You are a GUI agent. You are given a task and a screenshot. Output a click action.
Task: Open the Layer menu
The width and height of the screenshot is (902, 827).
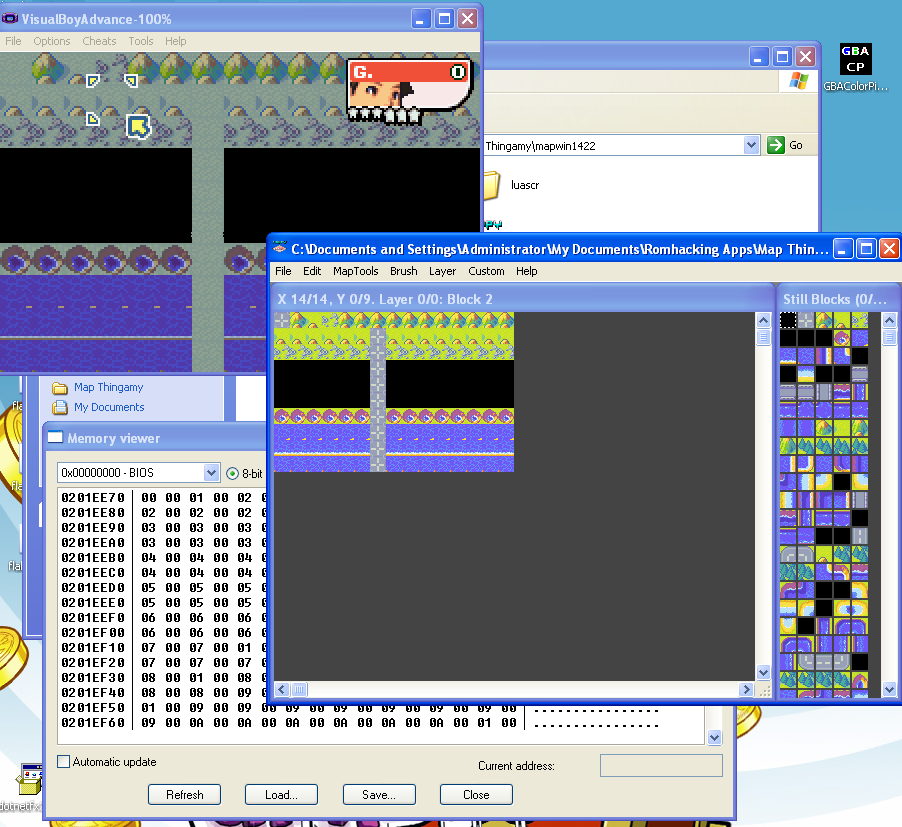442,271
